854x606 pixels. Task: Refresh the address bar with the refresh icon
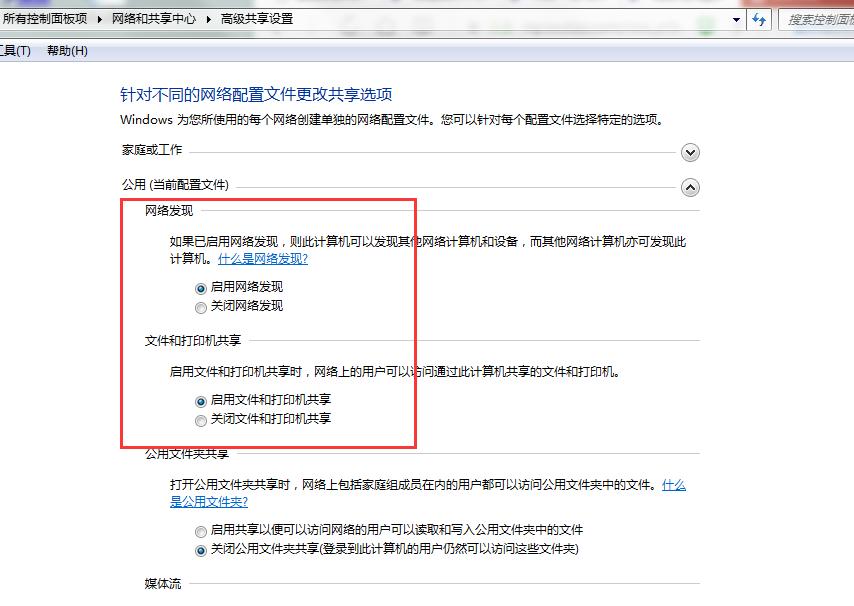pyautogui.click(x=761, y=19)
